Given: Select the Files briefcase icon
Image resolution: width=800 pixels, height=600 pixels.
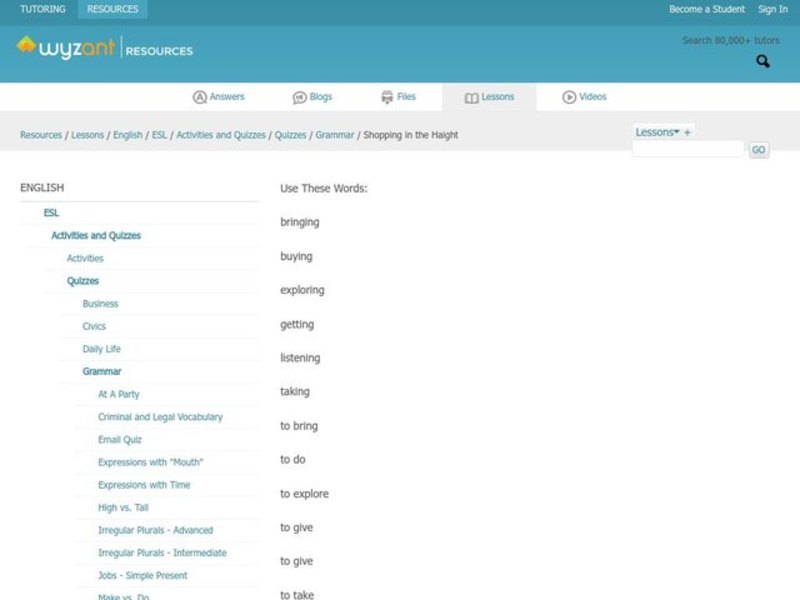Looking at the screenshot, I should [x=388, y=96].
